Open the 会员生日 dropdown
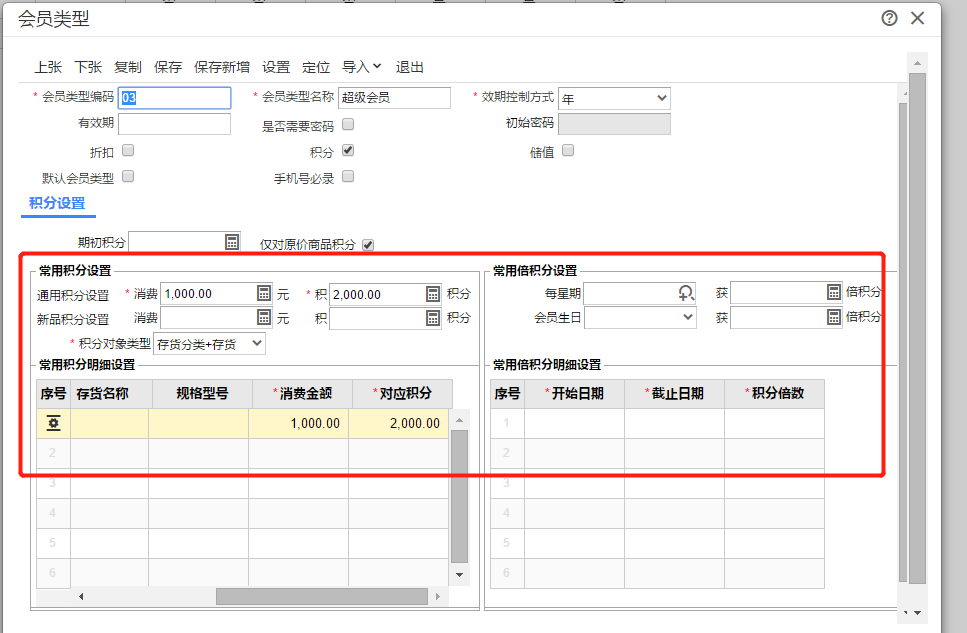967x633 pixels. click(640, 318)
